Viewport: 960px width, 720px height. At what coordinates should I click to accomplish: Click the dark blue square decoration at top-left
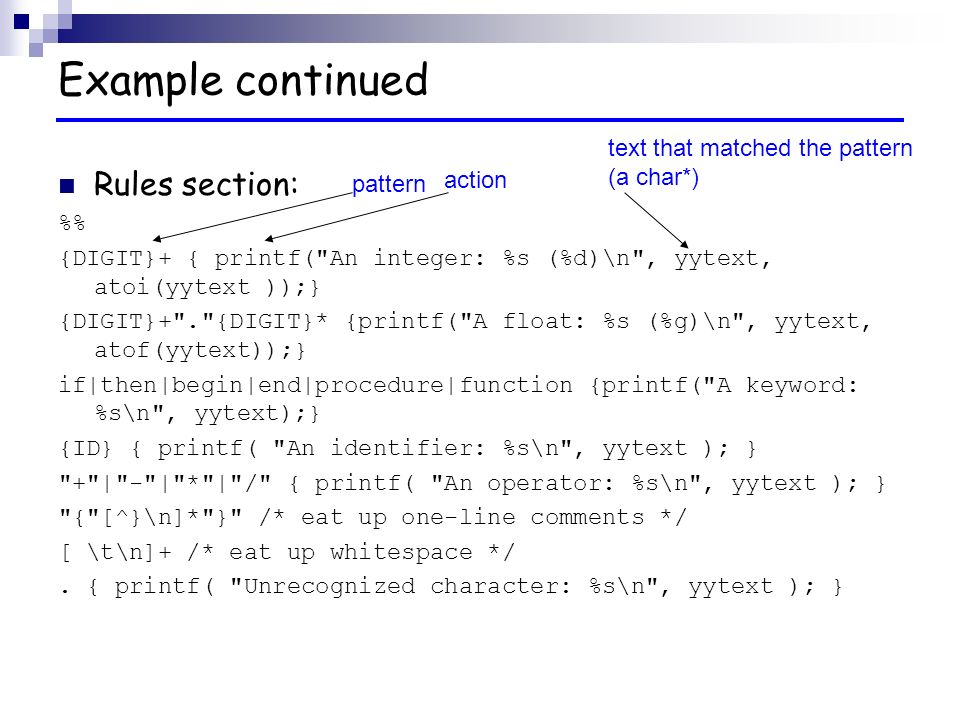(21, 21)
